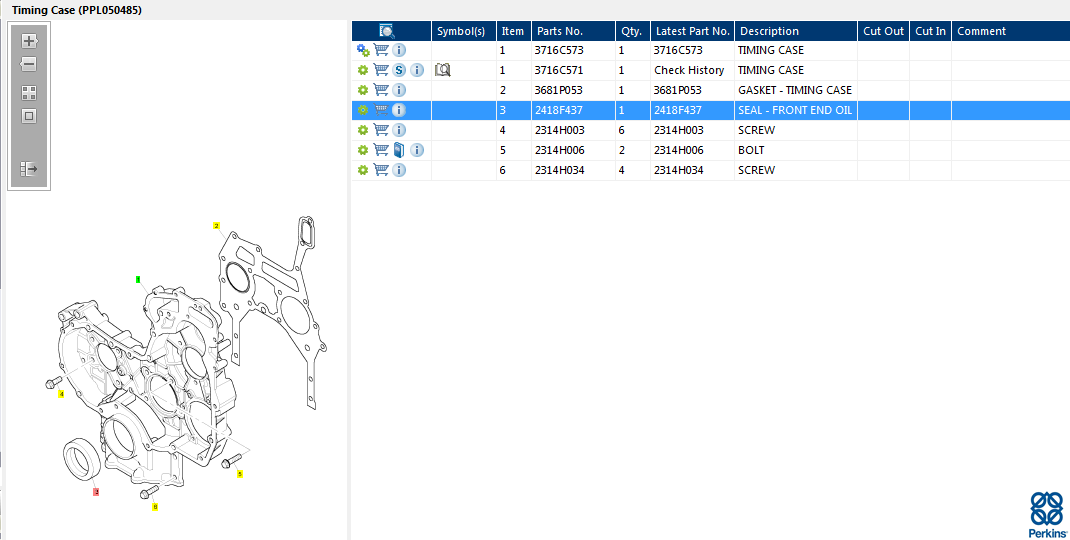Click the Cut In column header

[x=931, y=31]
